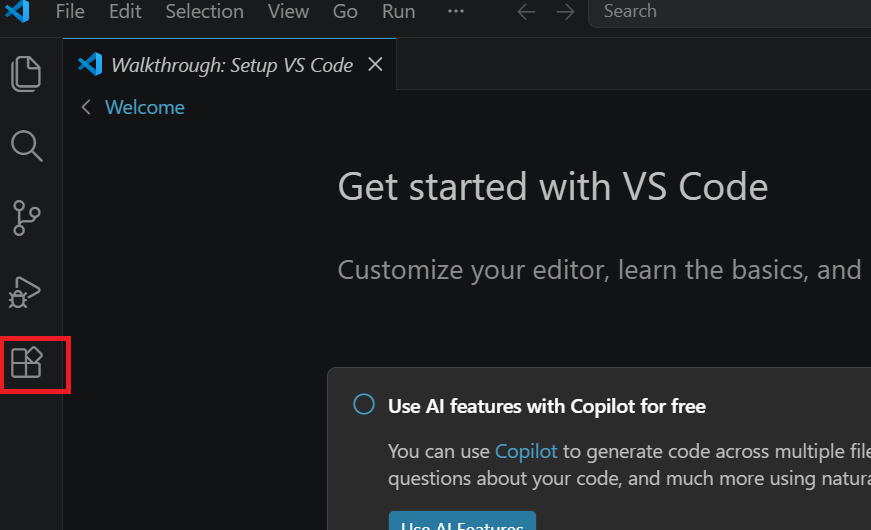Expand the hidden menus ellipsis

[456, 12]
